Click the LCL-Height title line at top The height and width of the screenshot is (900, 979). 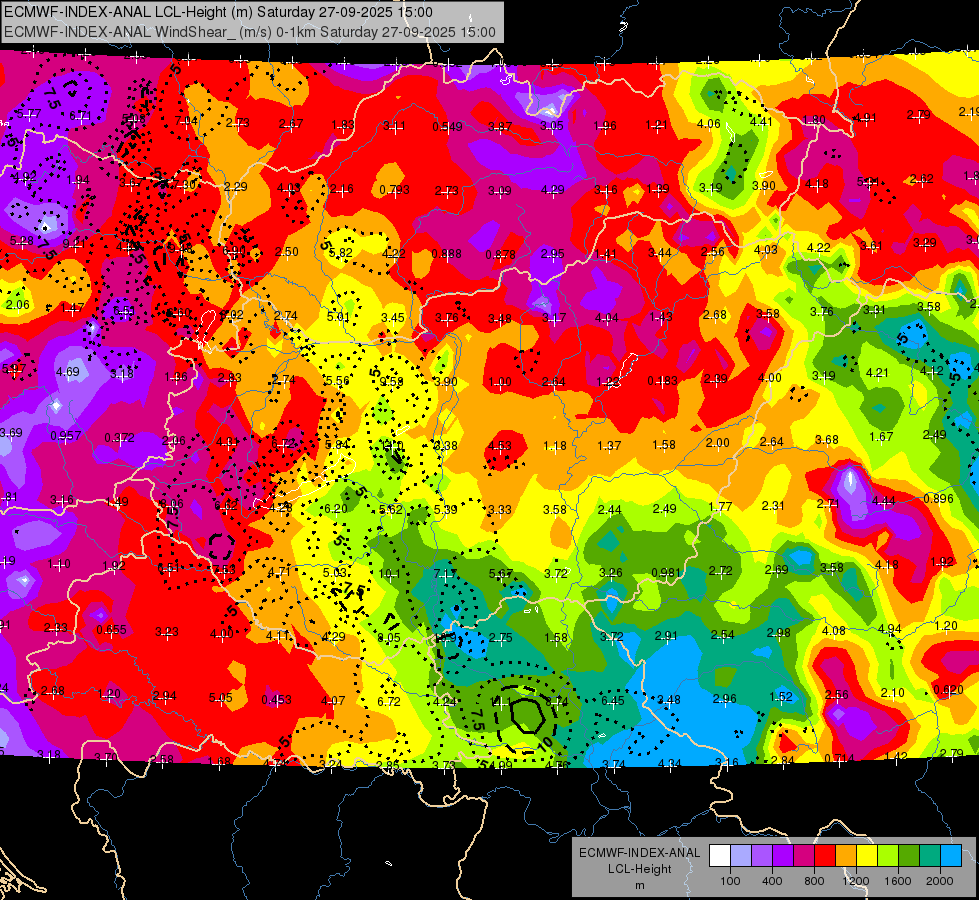pos(219,12)
